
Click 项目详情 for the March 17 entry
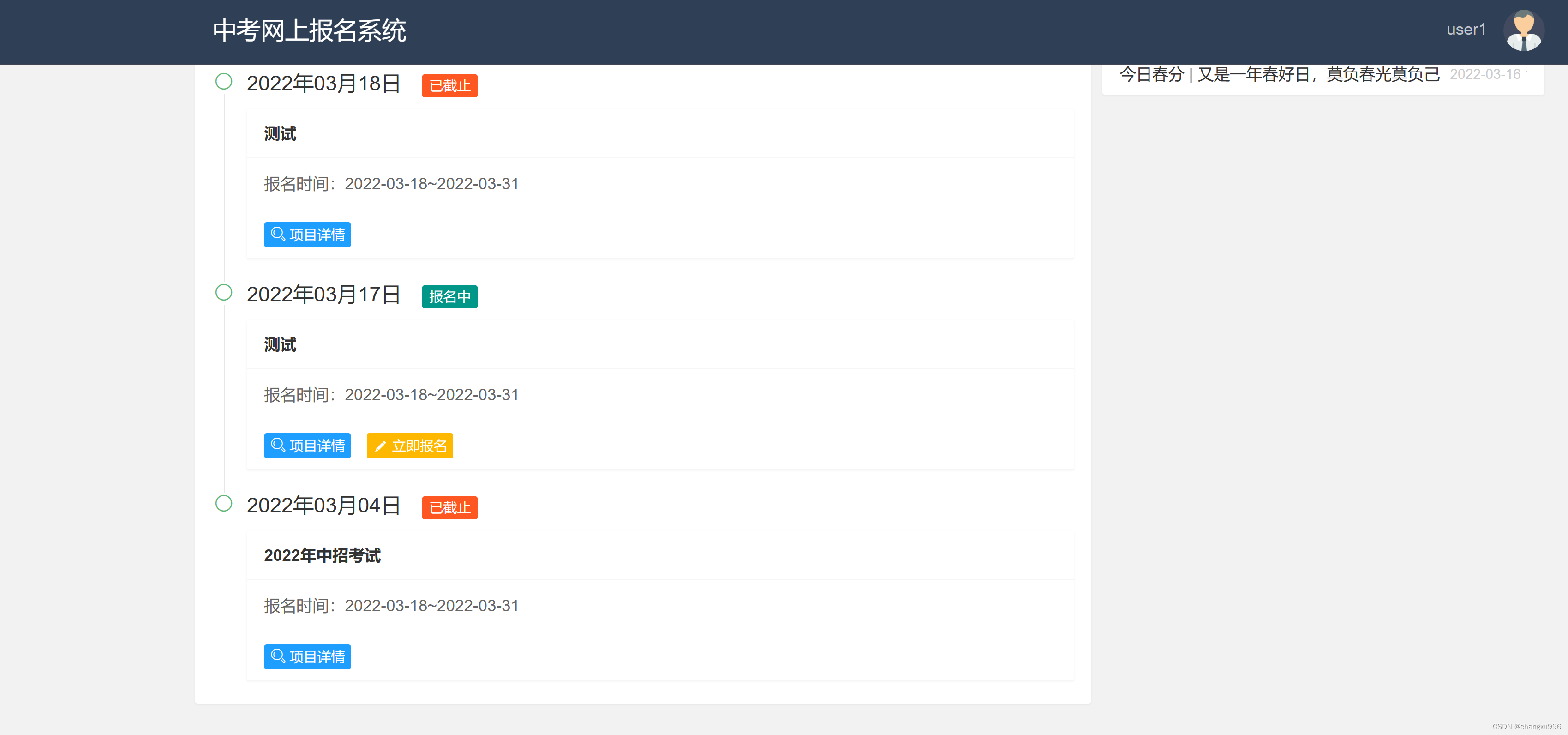(x=307, y=446)
